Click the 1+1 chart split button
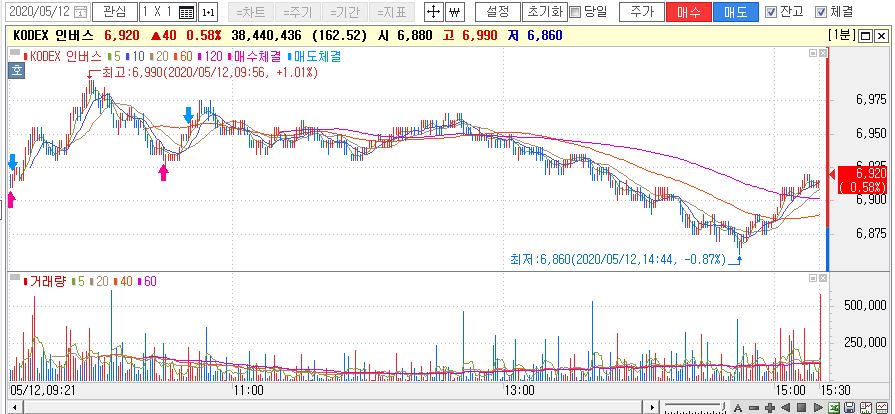 point(209,11)
